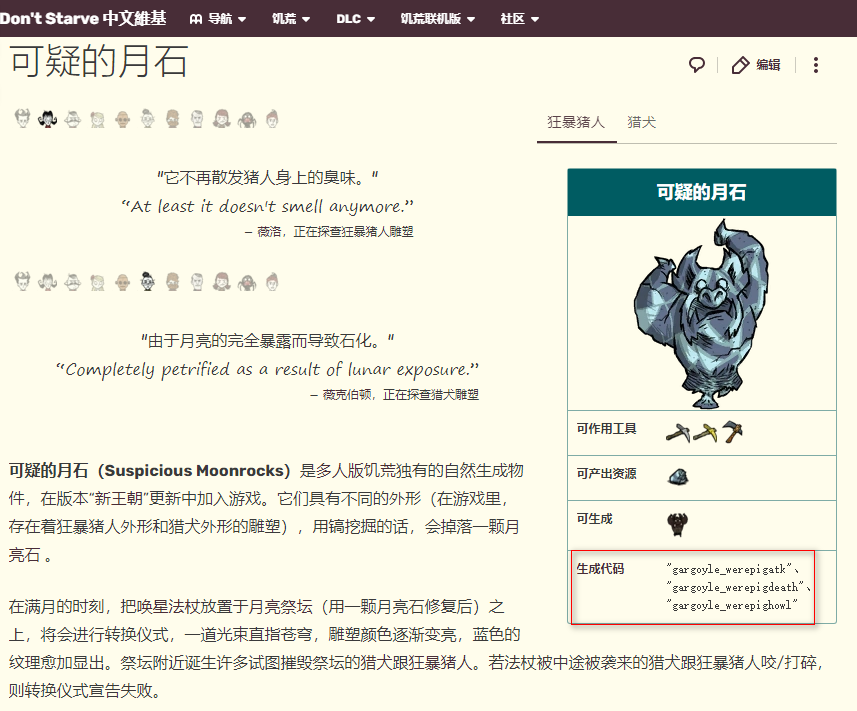Pick Maxwell's head in the upper quote row
The height and width of the screenshot is (711, 857).
pyautogui.click(x=197, y=119)
